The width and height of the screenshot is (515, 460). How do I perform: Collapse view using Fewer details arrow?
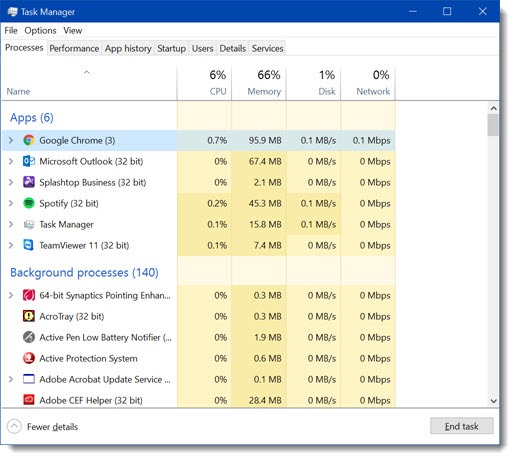pos(14,426)
